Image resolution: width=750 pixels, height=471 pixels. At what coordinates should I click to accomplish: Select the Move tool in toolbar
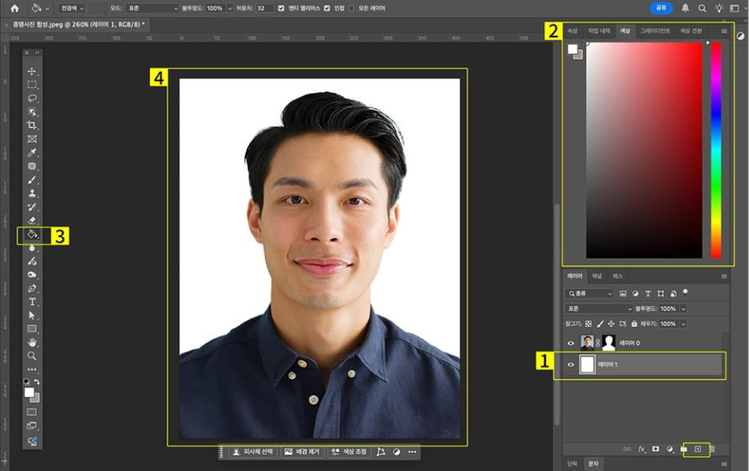click(32, 71)
